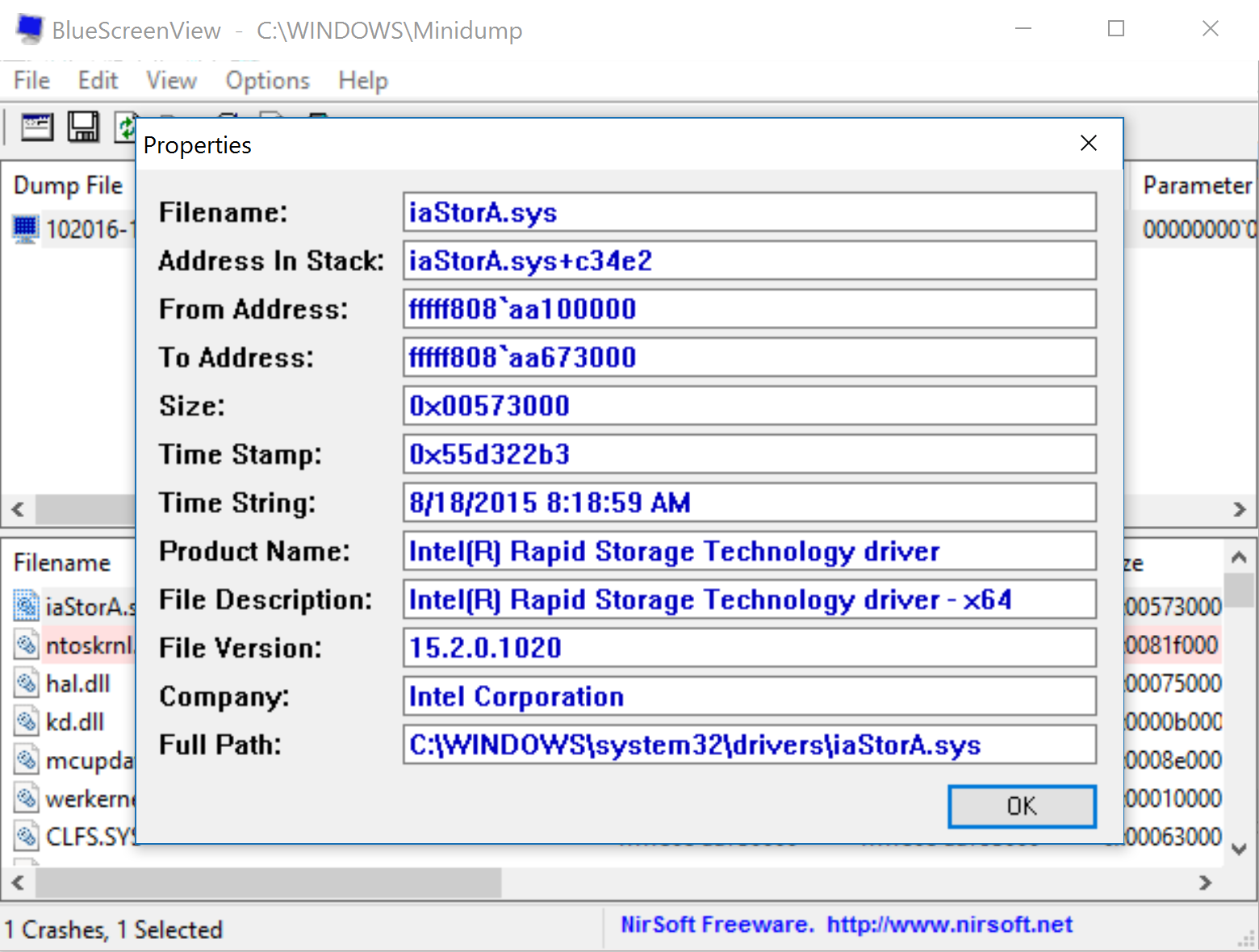Click the hal.dll file icon
The height and width of the screenshot is (952, 1259).
[x=27, y=683]
